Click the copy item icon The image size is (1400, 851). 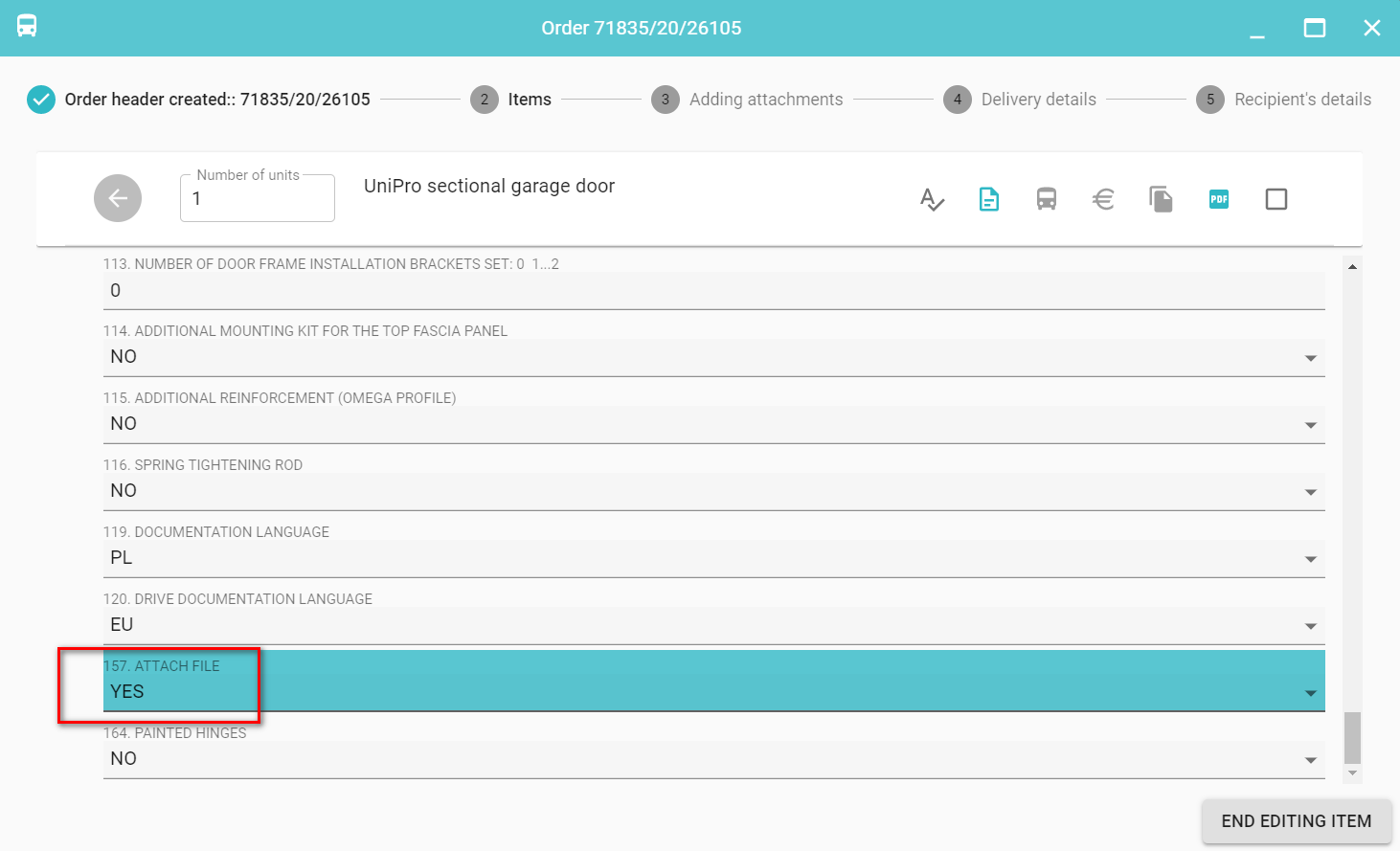(1161, 199)
